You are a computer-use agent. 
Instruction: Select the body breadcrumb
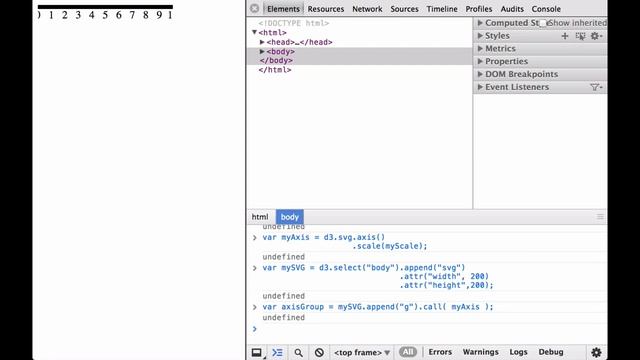point(289,217)
